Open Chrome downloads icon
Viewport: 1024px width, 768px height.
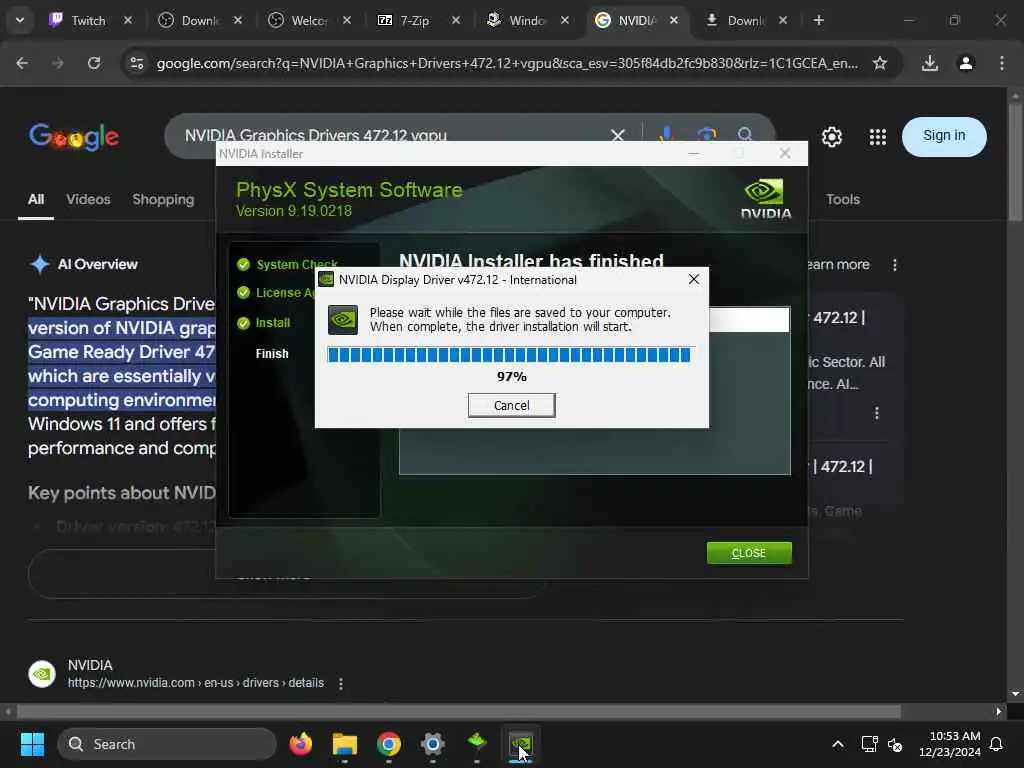[929, 63]
